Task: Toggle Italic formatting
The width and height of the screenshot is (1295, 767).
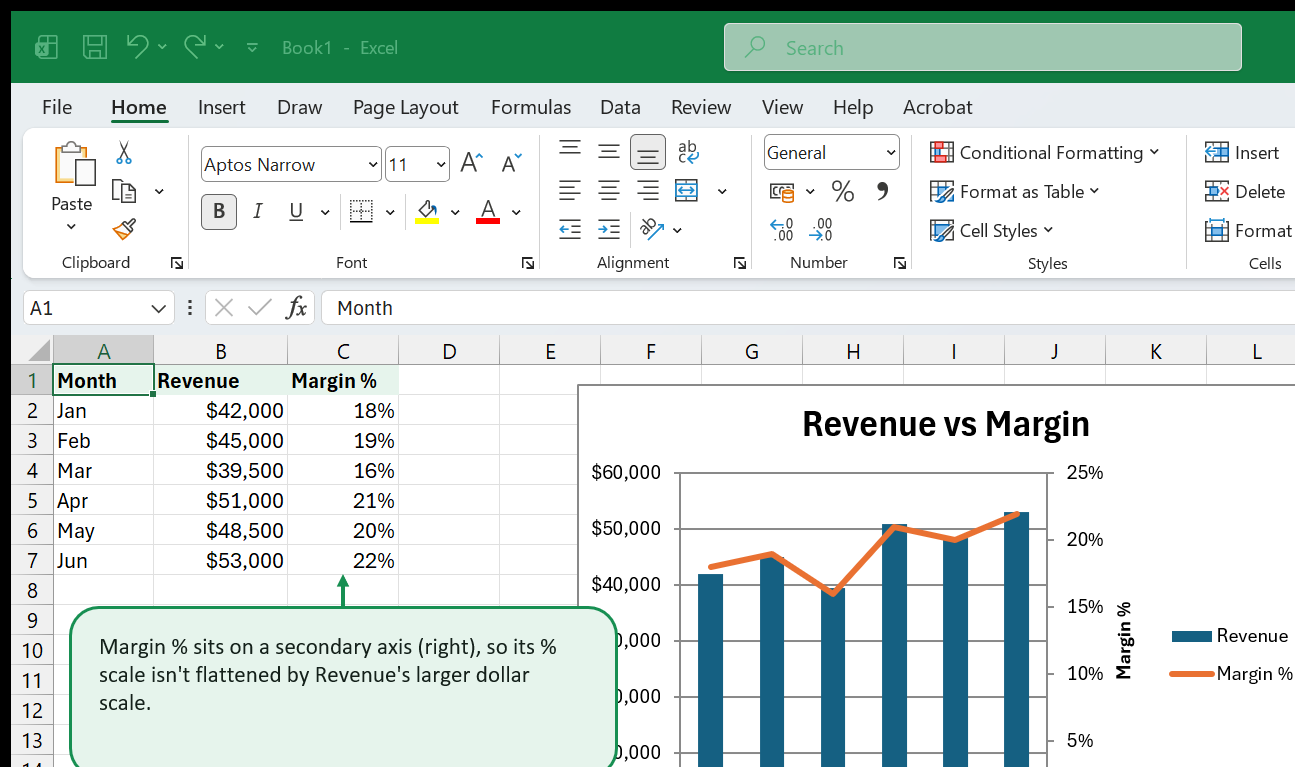Action: (258, 211)
